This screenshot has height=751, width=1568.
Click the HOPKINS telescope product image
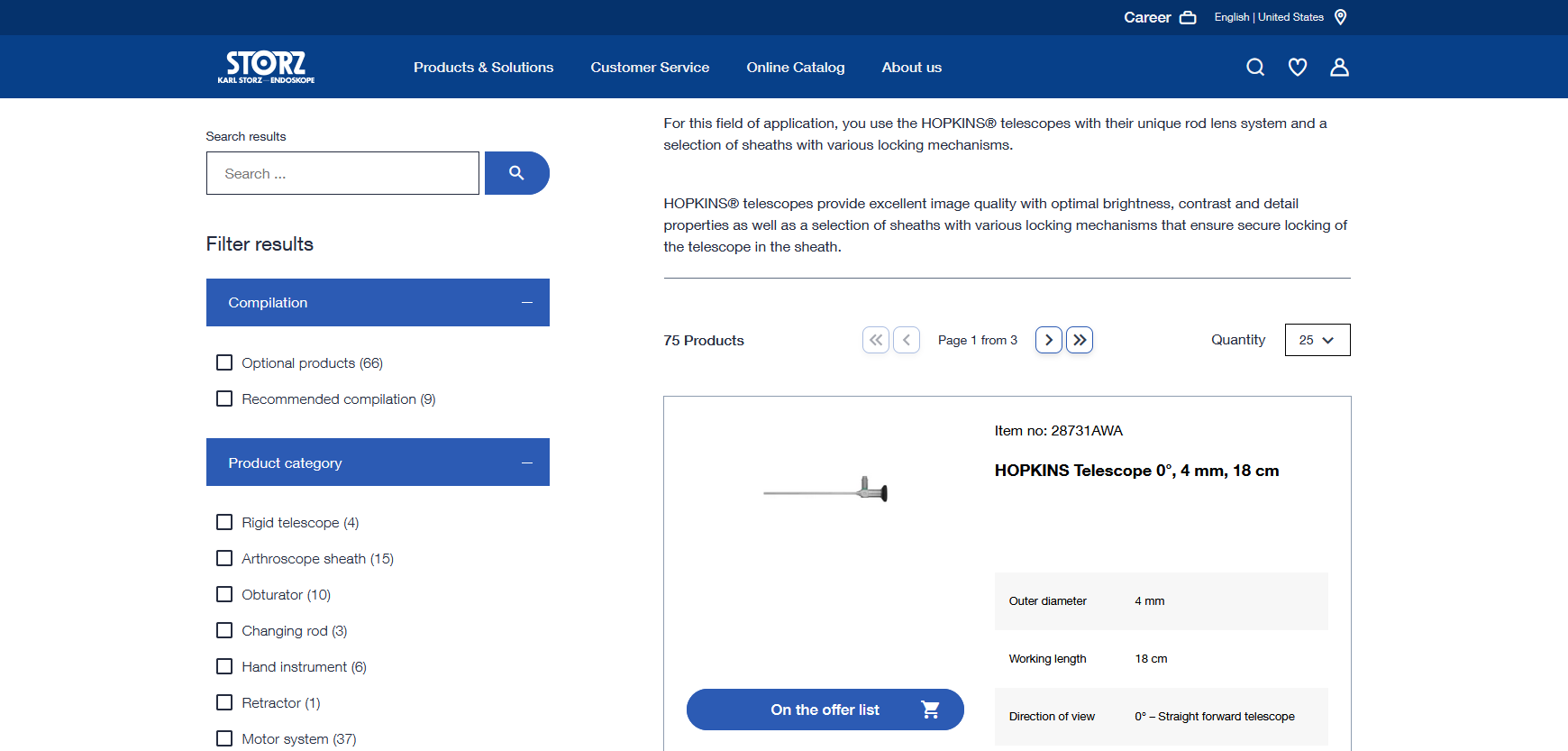825,490
